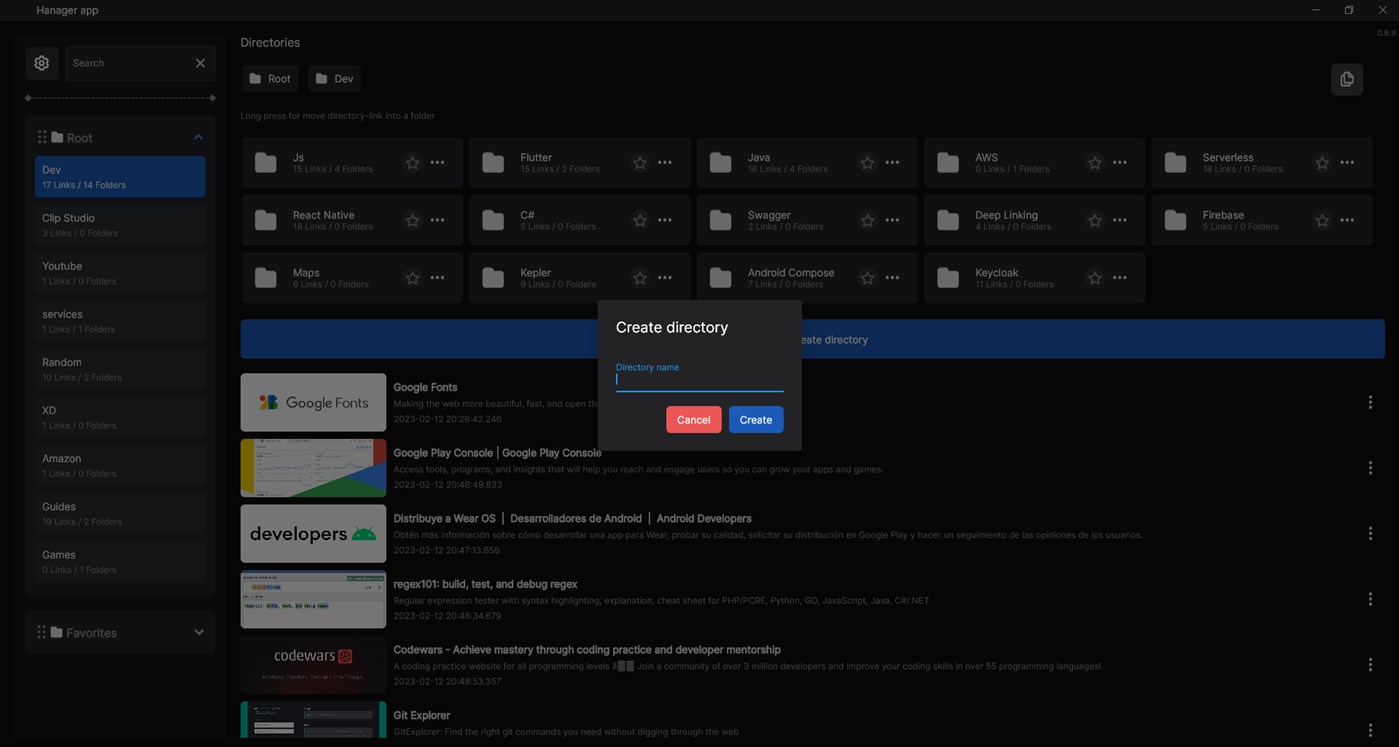
Task: Open services directory in sidebar
Action: point(120,321)
